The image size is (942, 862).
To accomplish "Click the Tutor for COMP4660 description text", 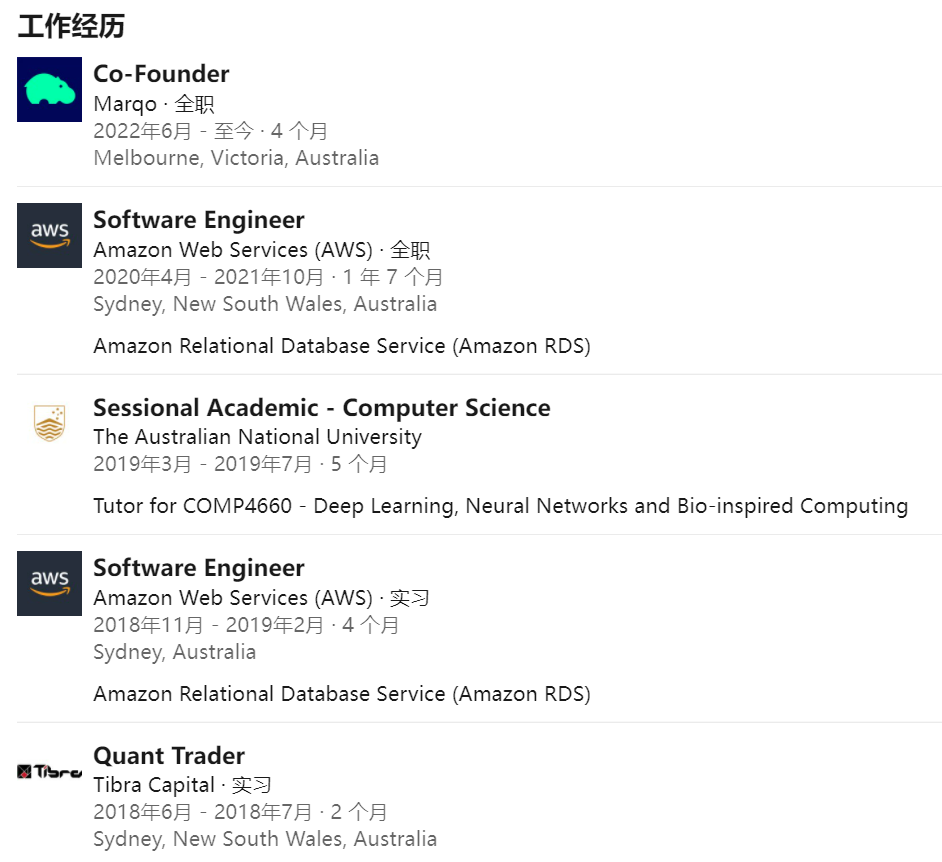I will tap(500, 506).
